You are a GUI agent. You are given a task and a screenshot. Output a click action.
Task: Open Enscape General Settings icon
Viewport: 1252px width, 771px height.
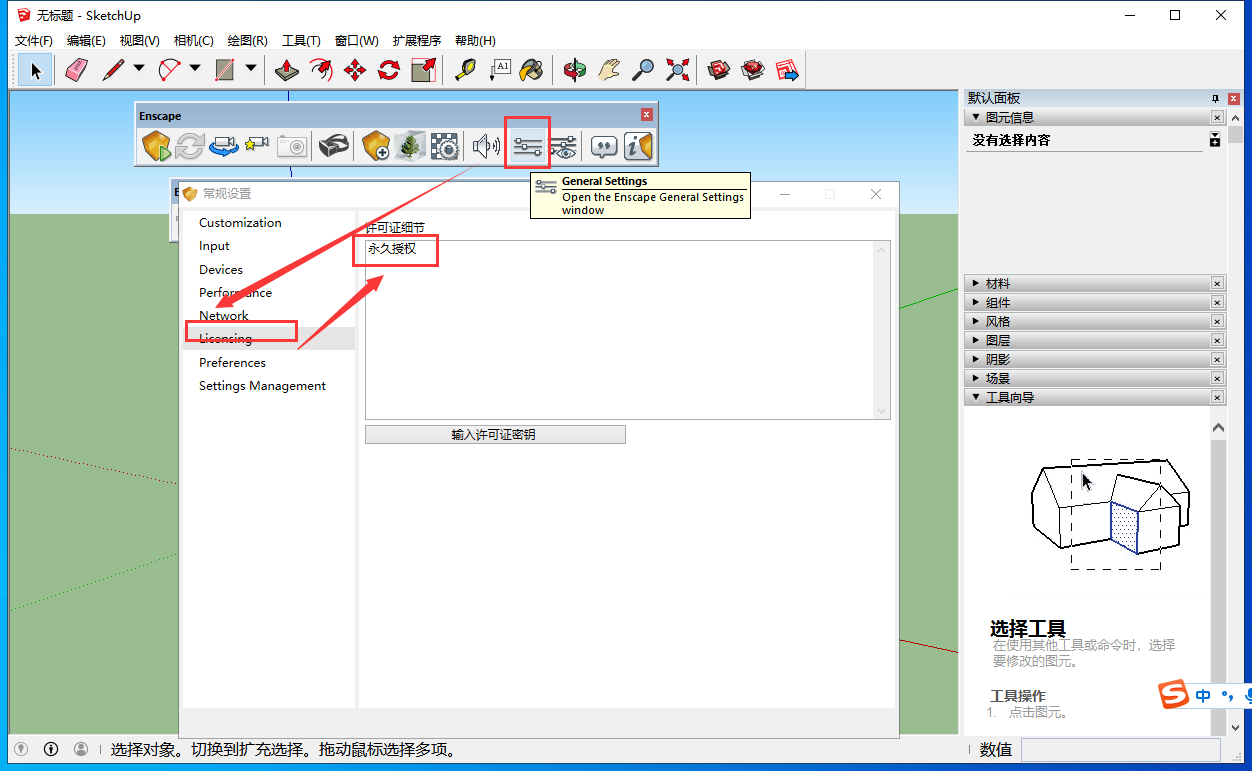coord(527,147)
